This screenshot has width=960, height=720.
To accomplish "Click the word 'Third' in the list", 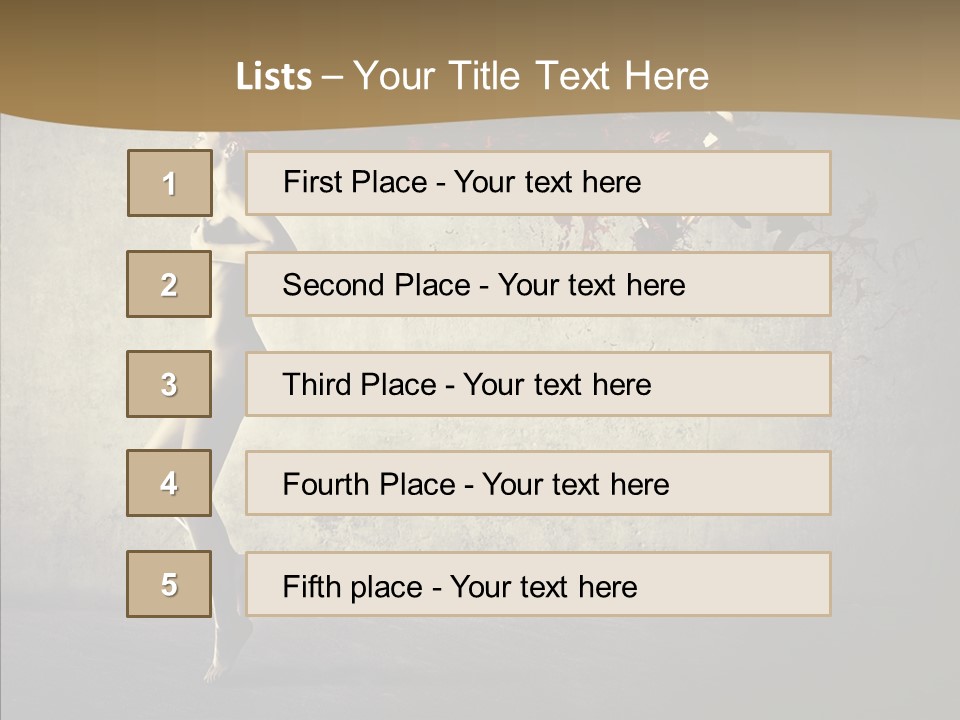I will tap(317, 384).
